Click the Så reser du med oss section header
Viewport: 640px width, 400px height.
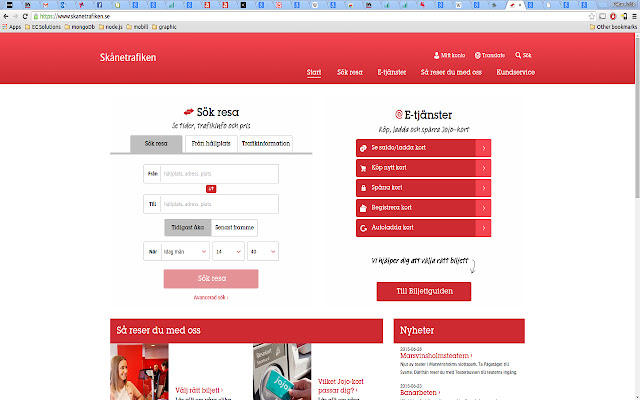[246, 331]
